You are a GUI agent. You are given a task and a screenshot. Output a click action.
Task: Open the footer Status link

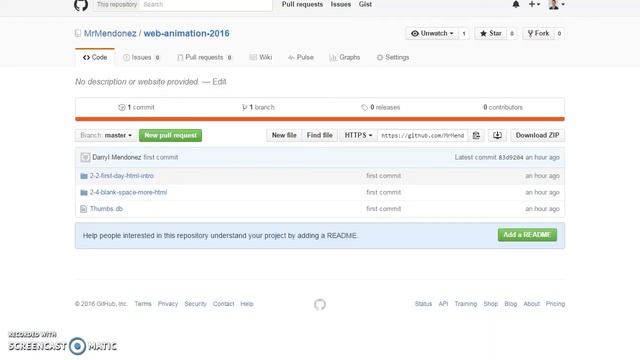tap(423, 304)
